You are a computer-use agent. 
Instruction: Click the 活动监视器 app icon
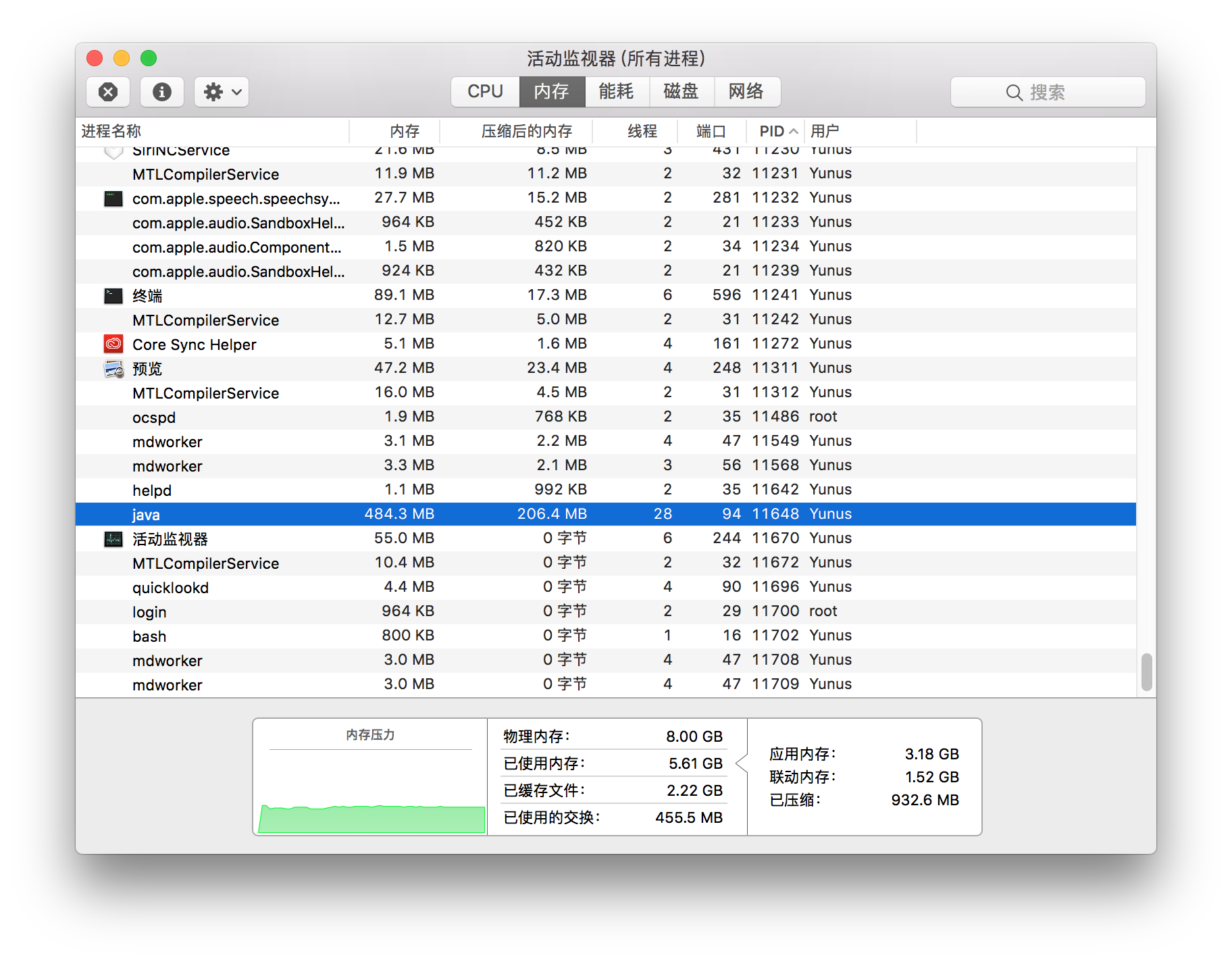tap(113, 539)
